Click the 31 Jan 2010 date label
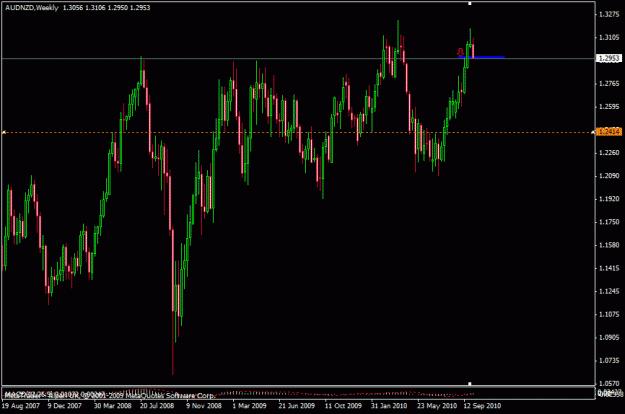The image size is (625, 414). pos(389,406)
